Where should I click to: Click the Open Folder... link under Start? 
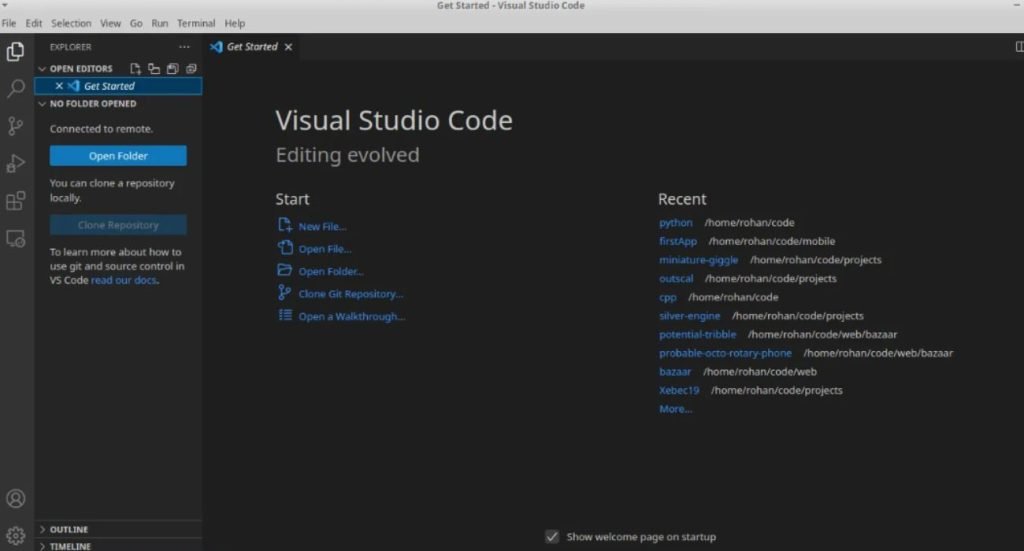pos(331,272)
